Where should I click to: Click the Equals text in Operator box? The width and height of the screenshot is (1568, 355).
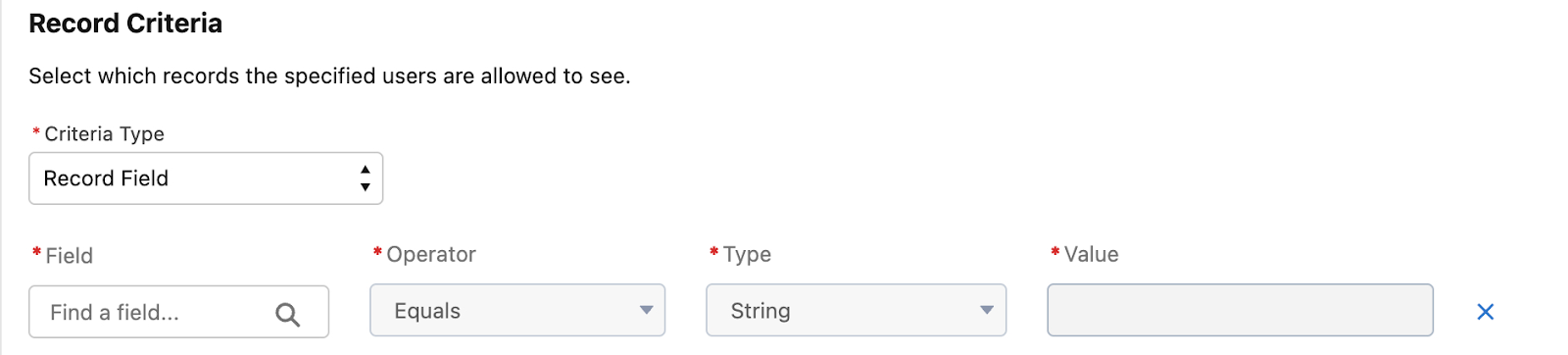tap(427, 311)
